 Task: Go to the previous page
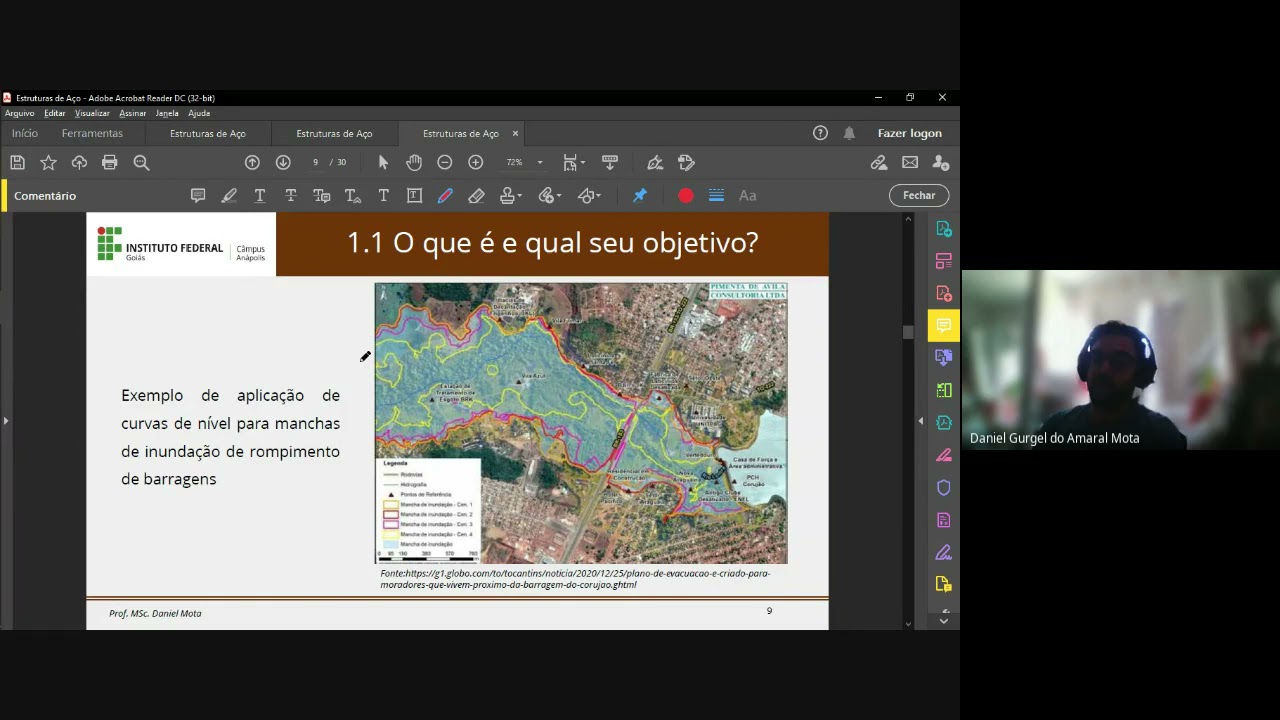click(x=252, y=162)
